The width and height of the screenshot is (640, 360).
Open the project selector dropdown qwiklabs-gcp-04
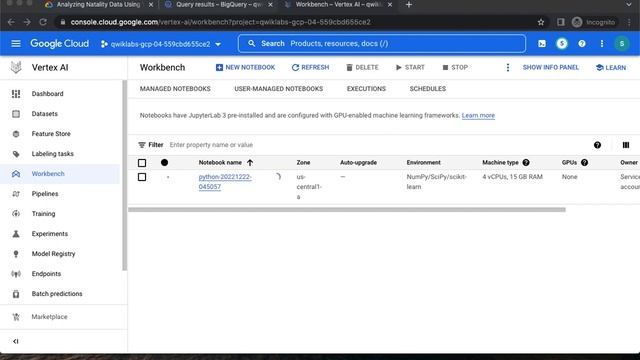(x=161, y=44)
